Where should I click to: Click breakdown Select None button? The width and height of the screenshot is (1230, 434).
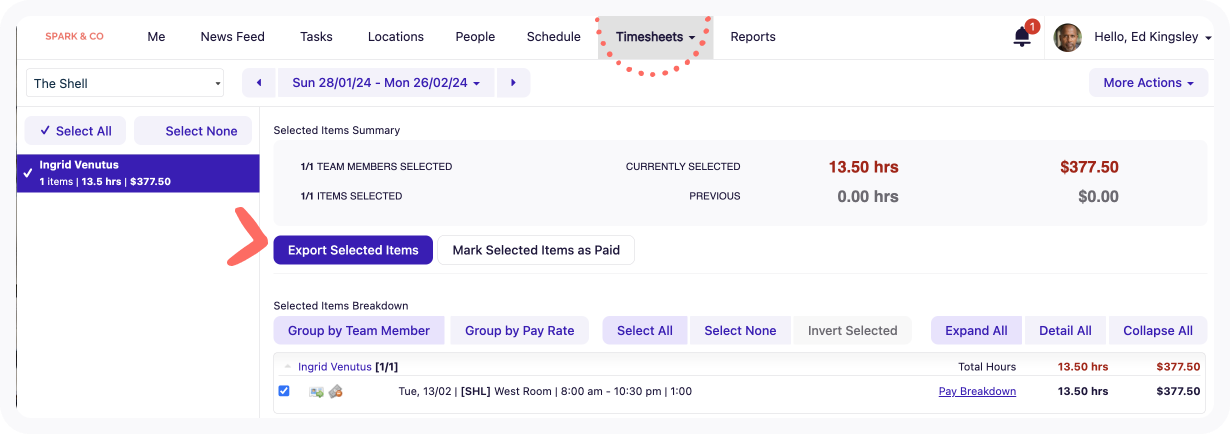click(x=740, y=330)
